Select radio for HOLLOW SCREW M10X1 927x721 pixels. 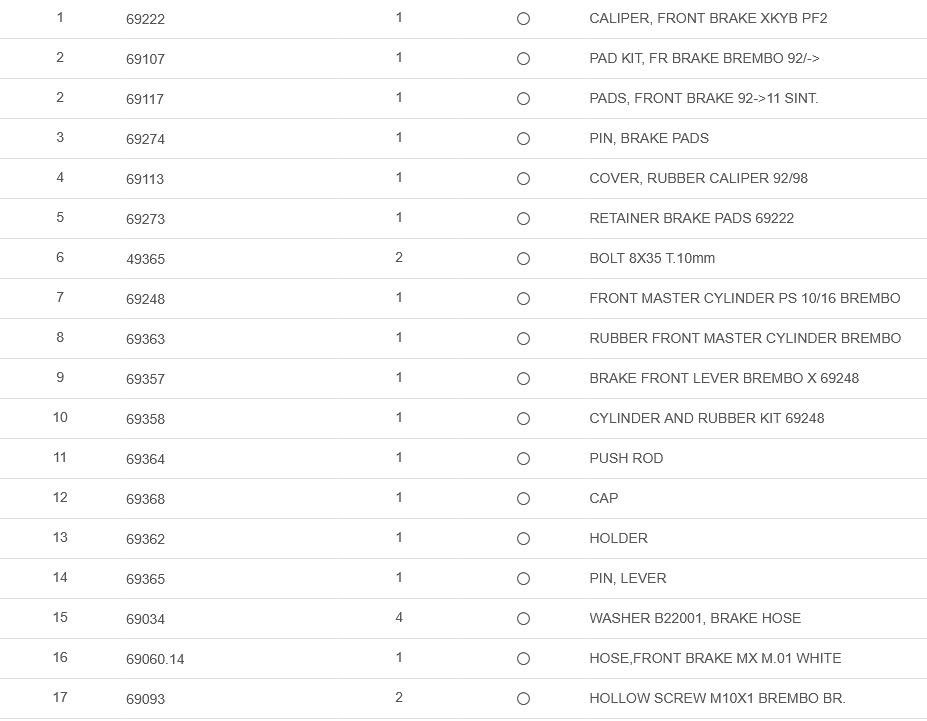point(523,699)
